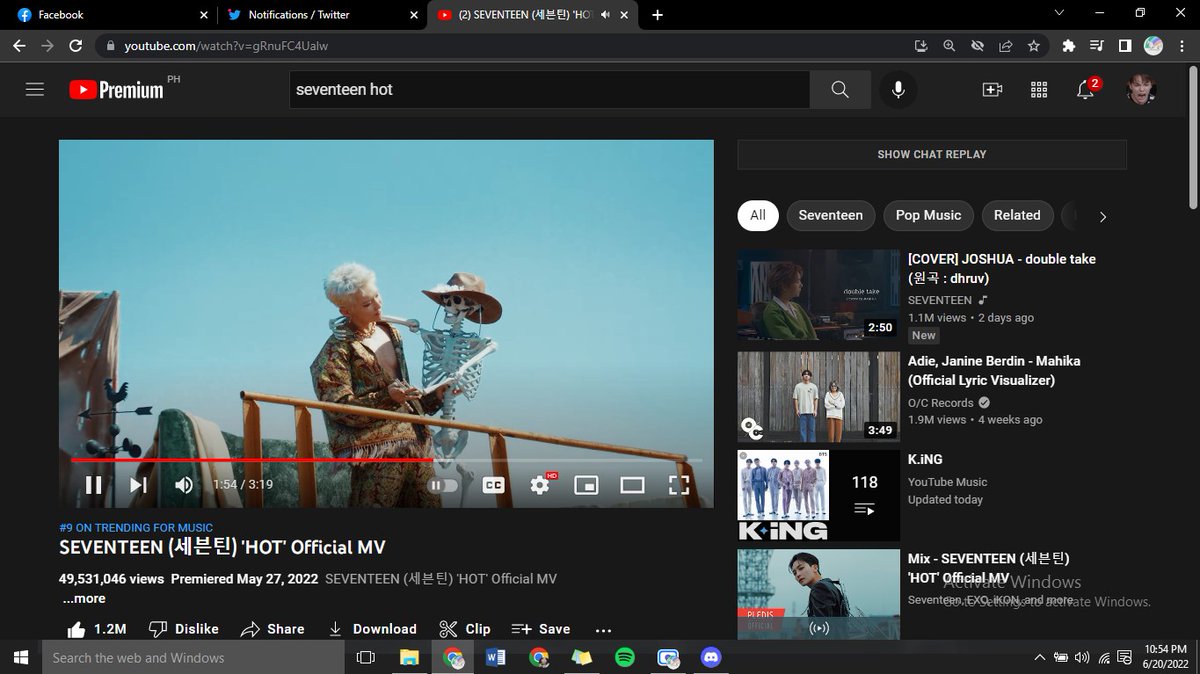Seek on the red video progress bar
Screen dimensions: 1200x674
(386, 460)
